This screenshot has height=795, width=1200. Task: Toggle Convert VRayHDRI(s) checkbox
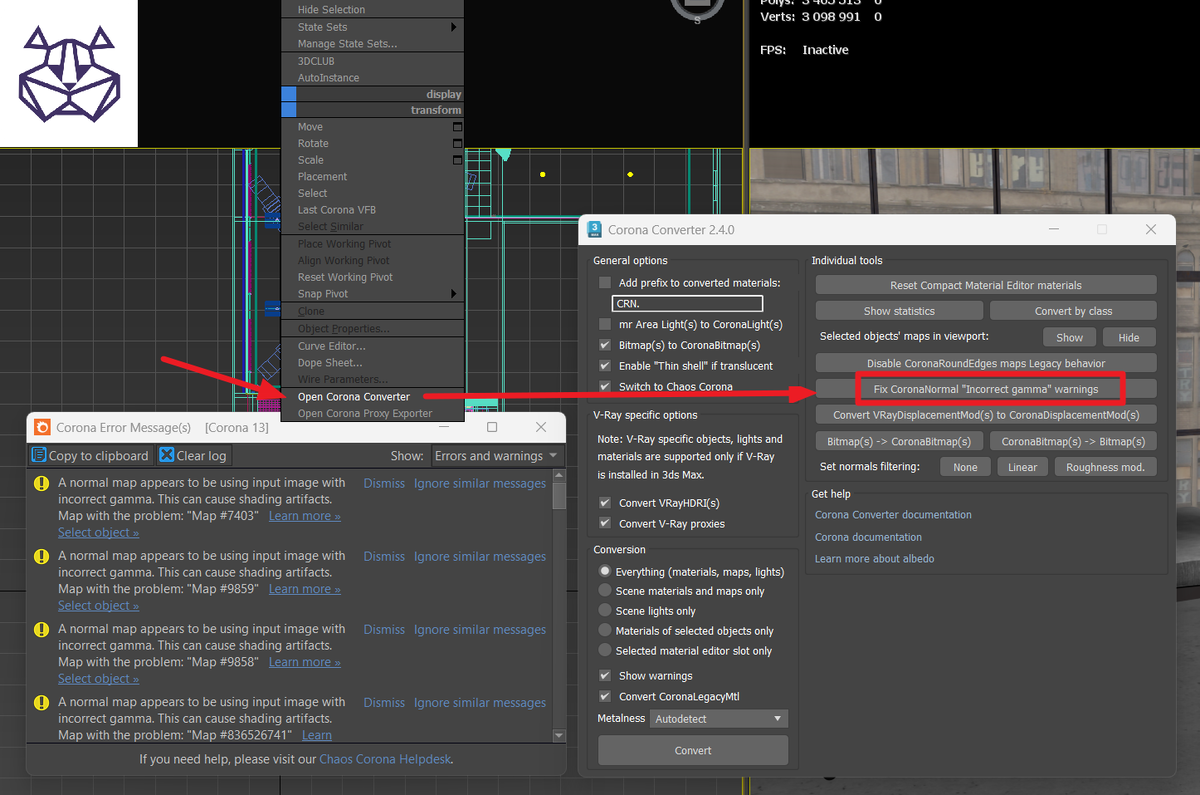coord(605,503)
